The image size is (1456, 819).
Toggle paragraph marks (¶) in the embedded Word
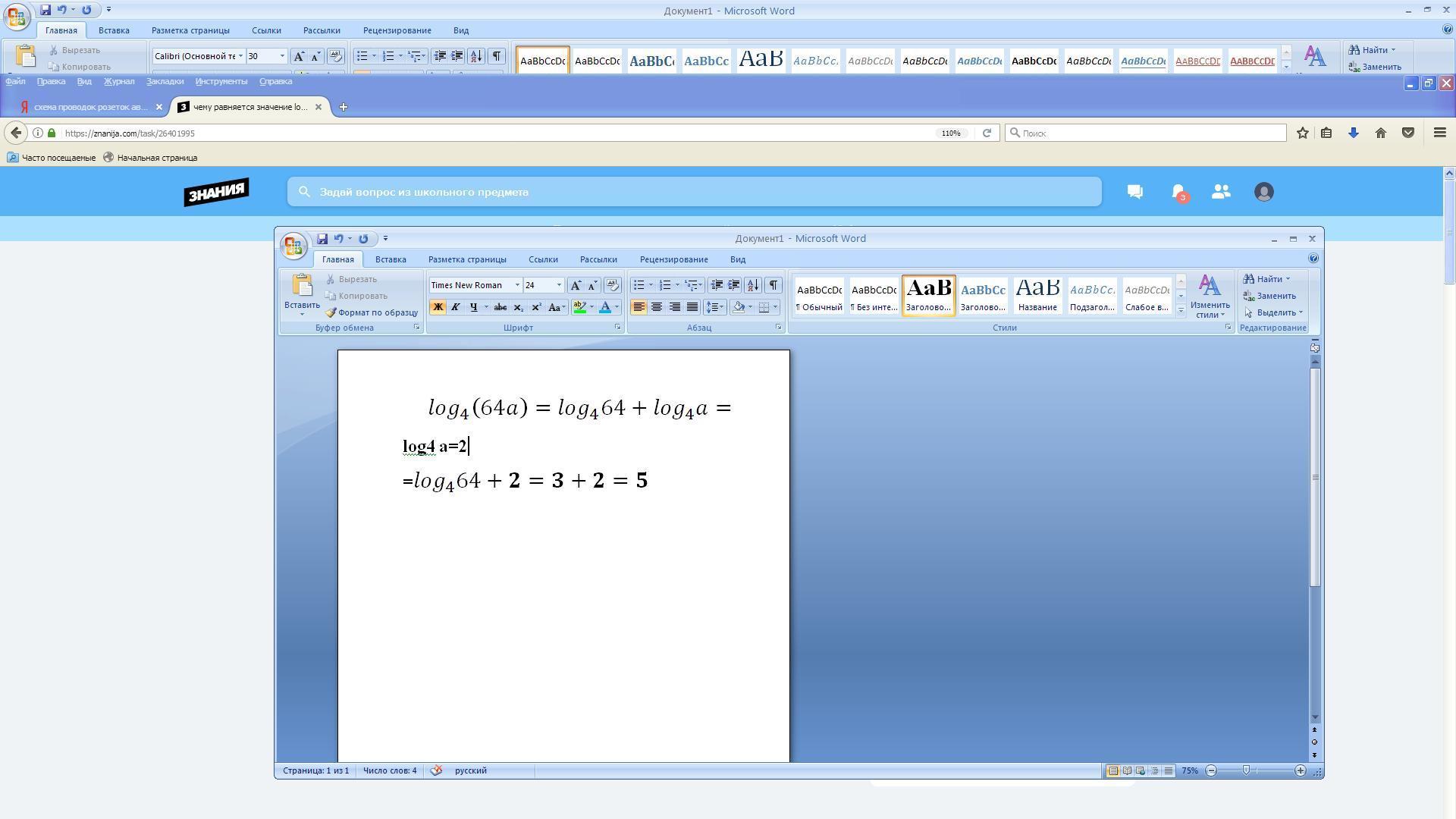point(773,285)
